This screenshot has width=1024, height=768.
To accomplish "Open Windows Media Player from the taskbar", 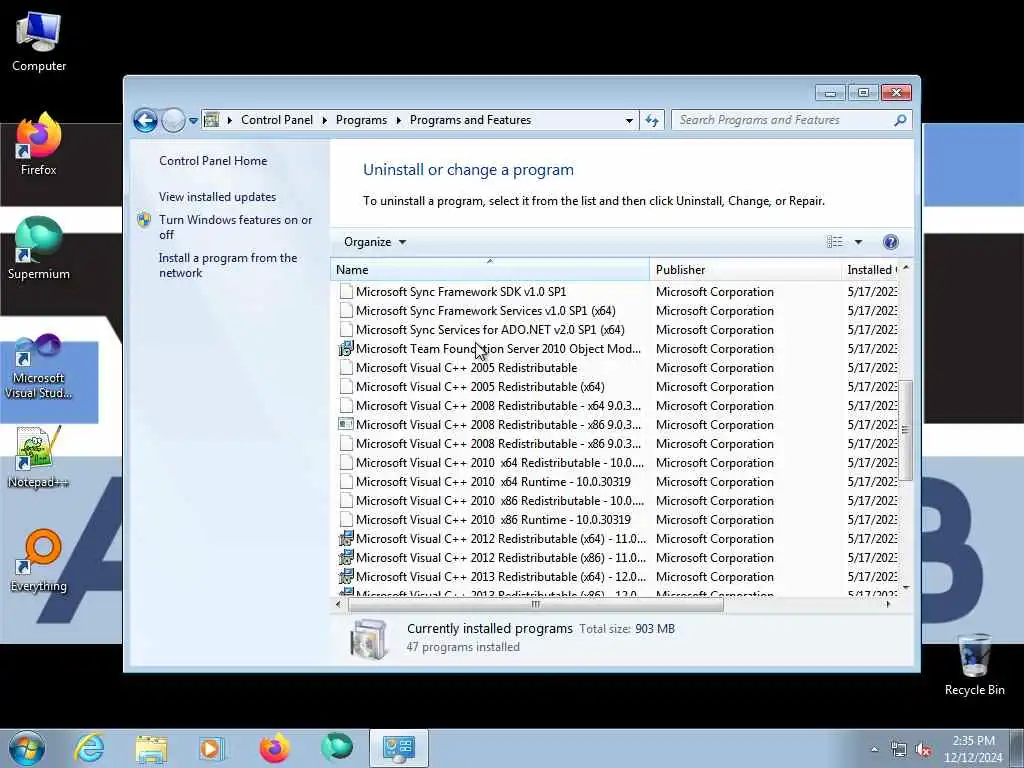I will [212, 748].
